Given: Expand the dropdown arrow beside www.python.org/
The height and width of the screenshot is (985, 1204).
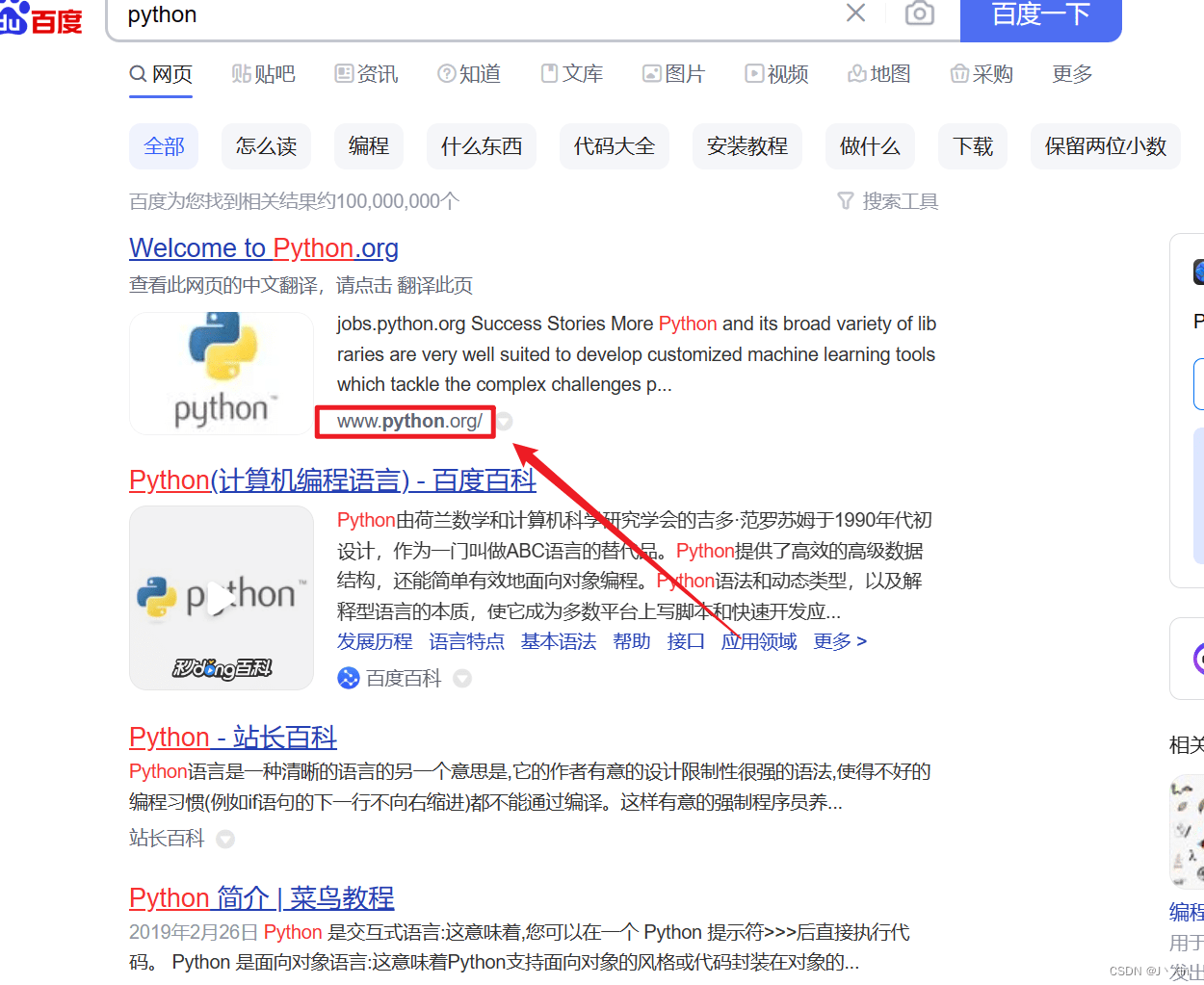Looking at the screenshot, I should coord(505,422).
